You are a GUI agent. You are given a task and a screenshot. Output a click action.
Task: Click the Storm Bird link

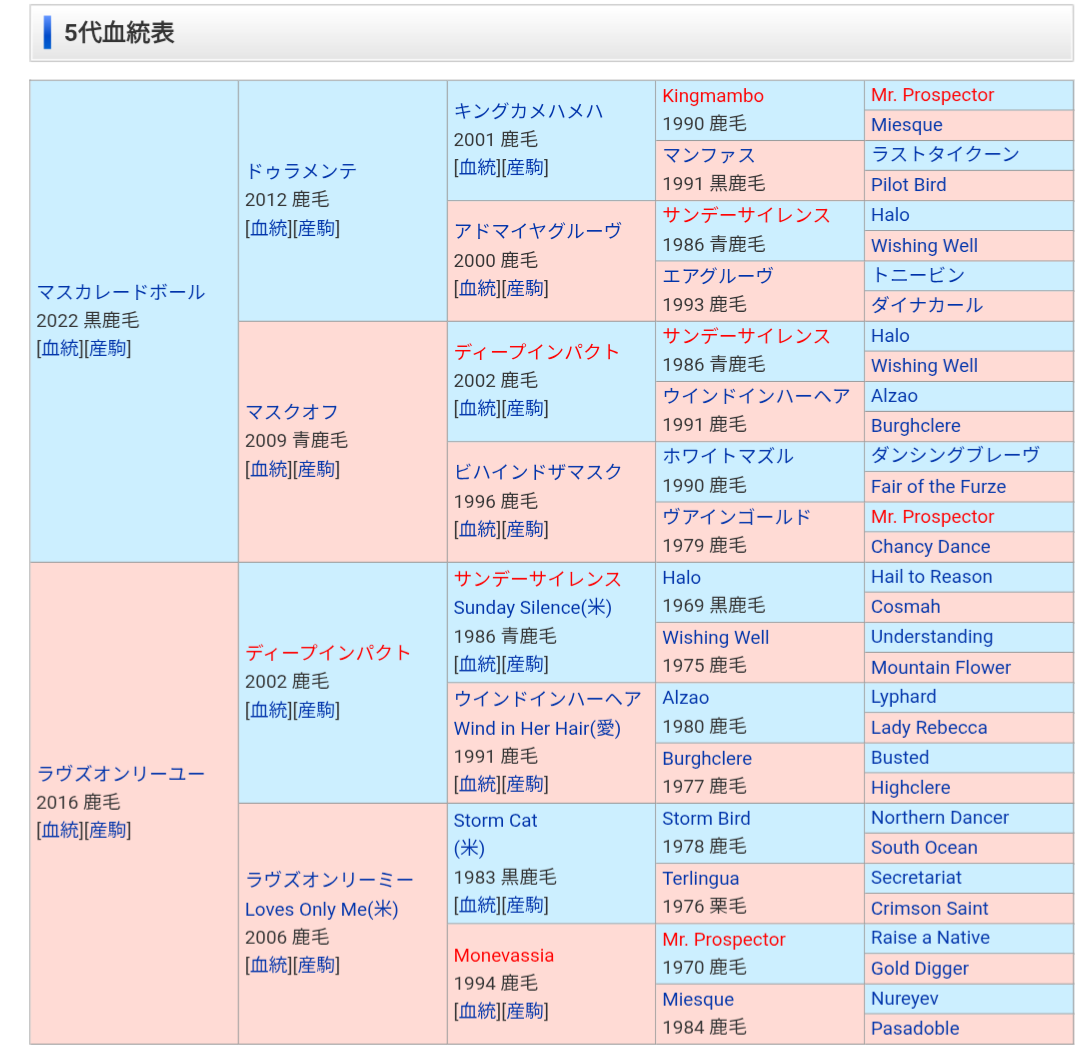tap(706, 818)
